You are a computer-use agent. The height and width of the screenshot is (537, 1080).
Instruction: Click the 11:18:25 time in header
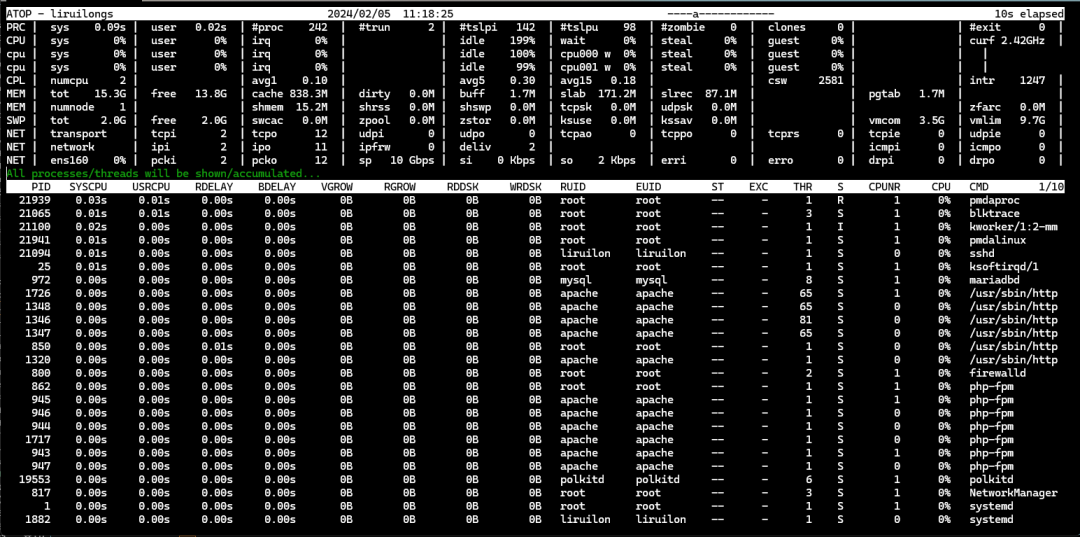[x=428, y=14]
